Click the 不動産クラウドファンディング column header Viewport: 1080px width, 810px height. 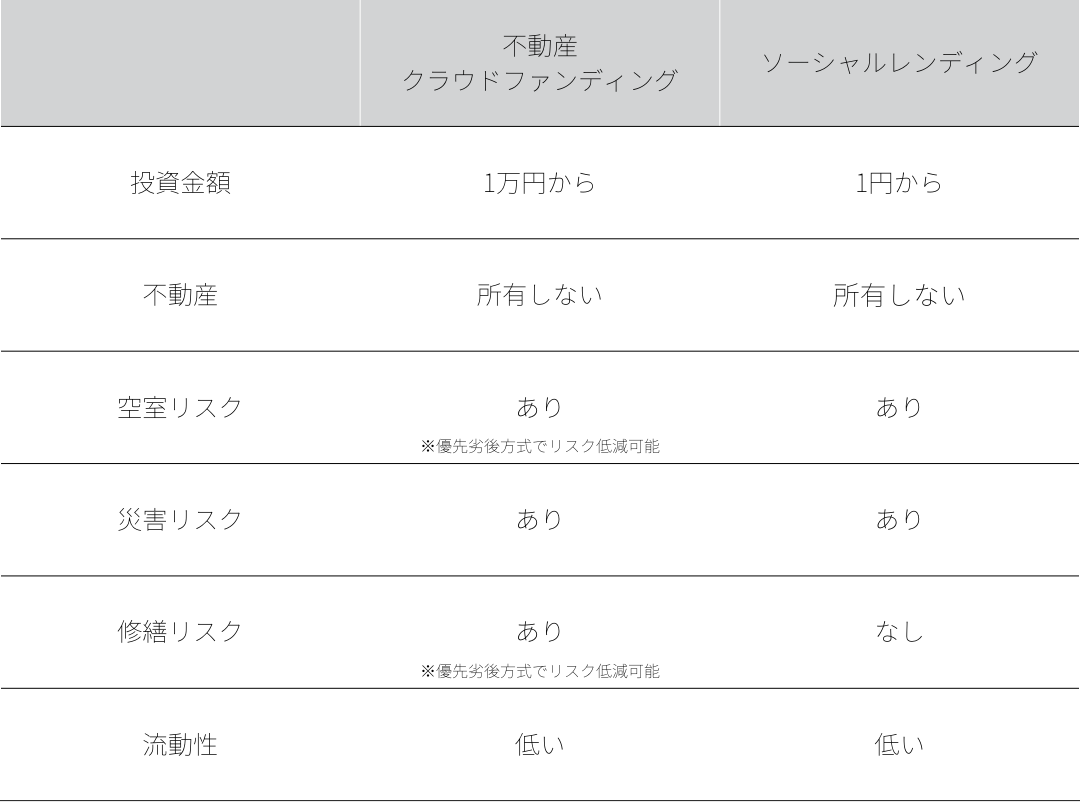[539, 63]
